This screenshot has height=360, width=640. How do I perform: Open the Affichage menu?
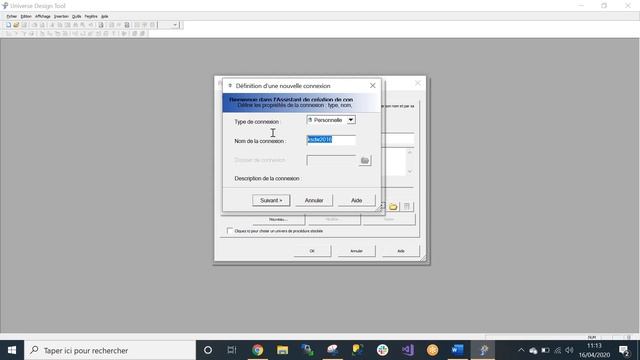pyautogui.click(x=42, y=16)
